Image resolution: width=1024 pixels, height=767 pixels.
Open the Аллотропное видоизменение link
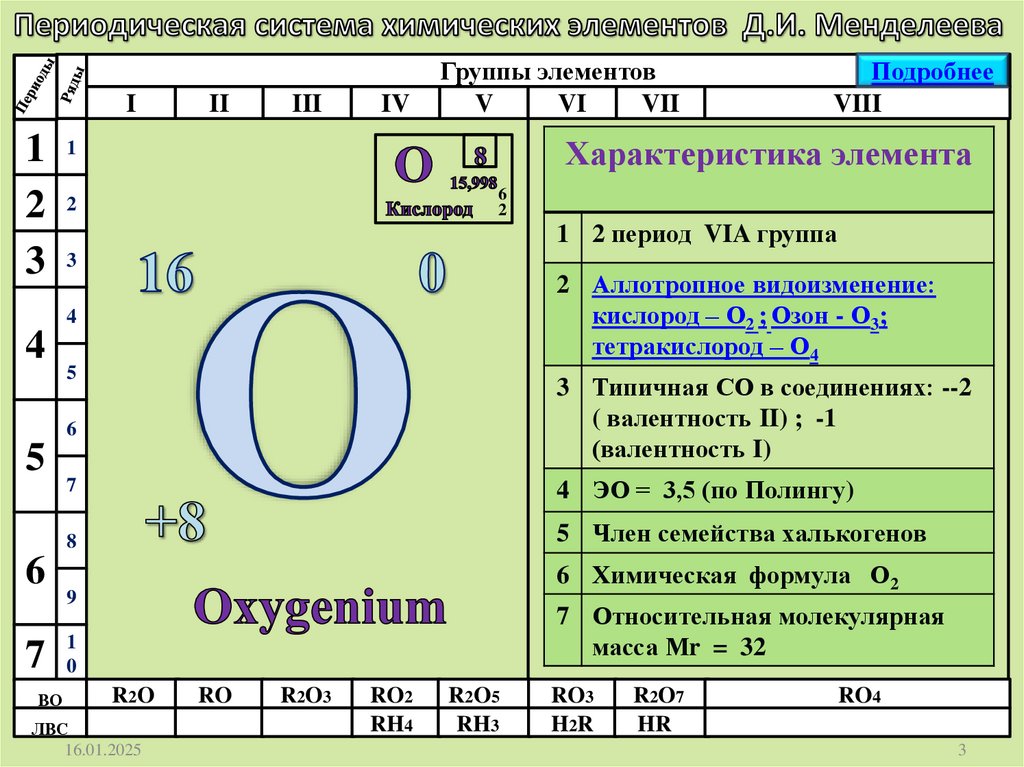tap(763, 317)
